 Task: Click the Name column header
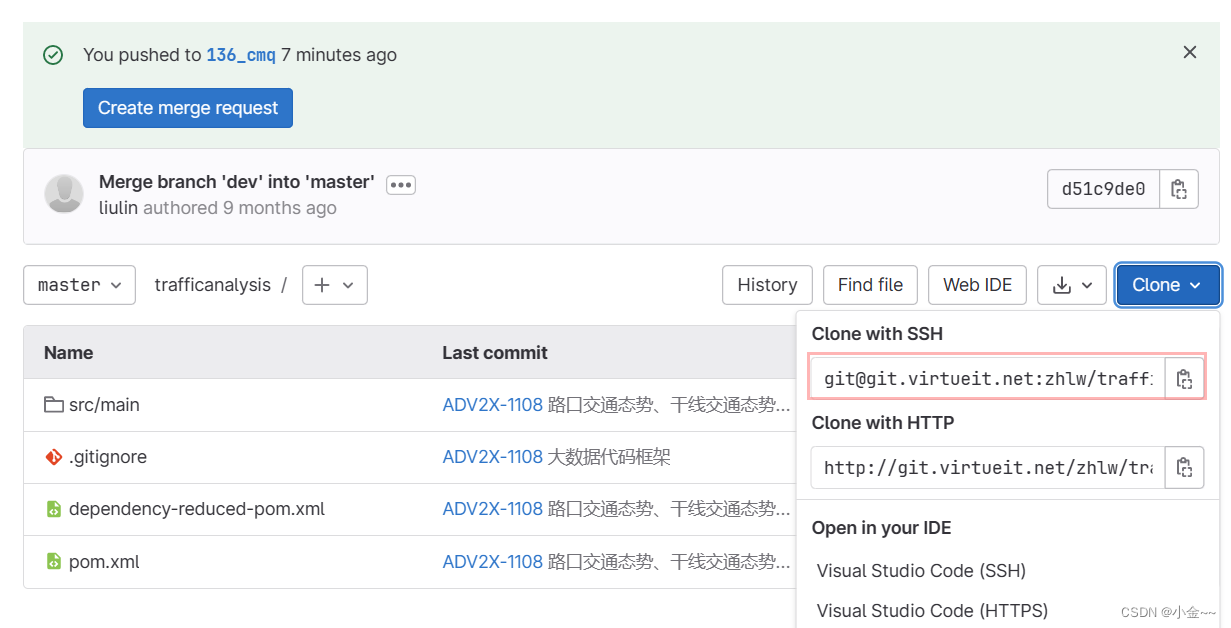pos(69,352)
